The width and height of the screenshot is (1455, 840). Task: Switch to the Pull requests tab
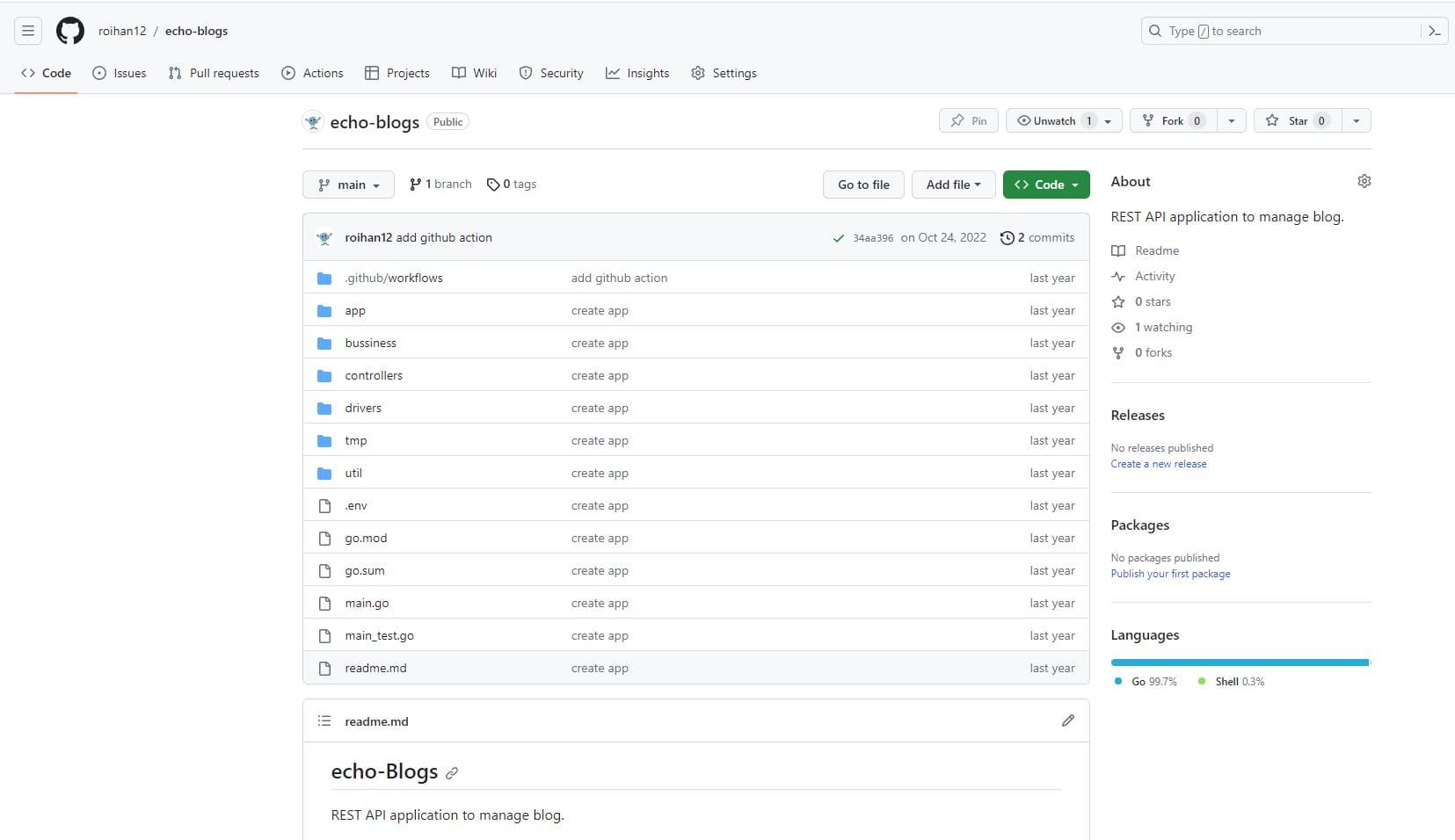[x=214, y=73]
